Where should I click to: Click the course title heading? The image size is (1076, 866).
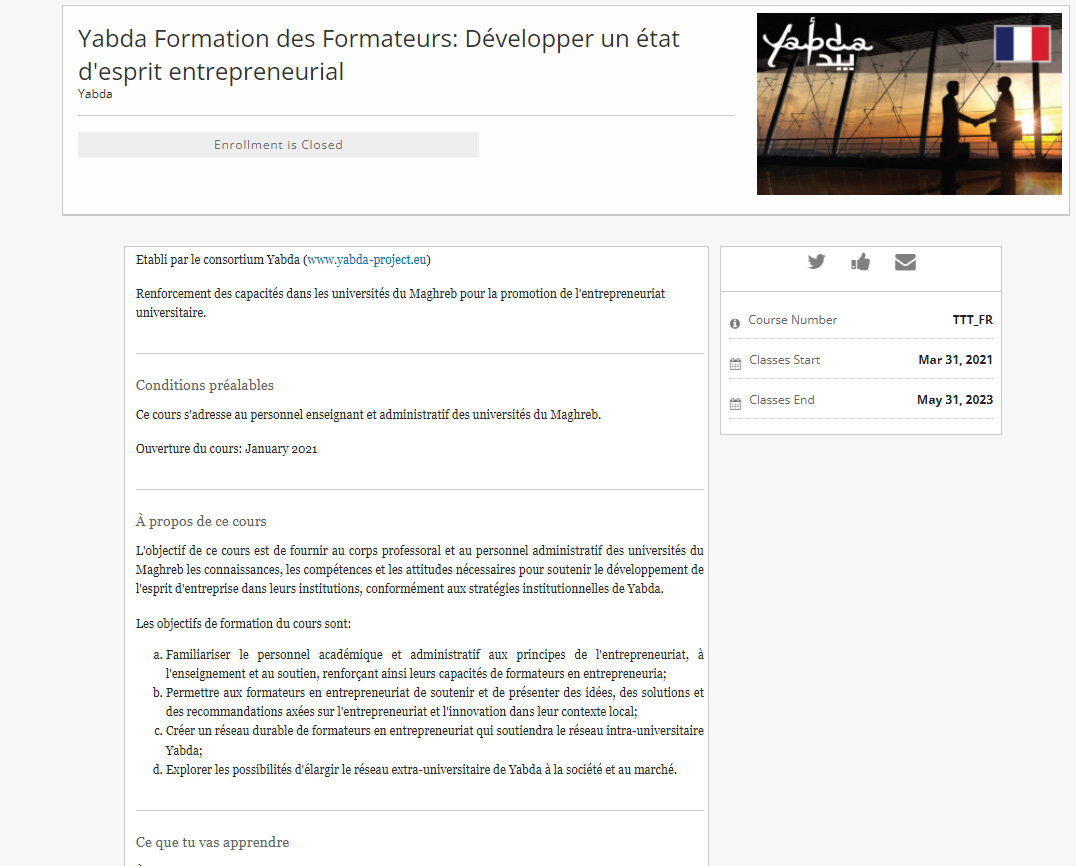[378, 55]
